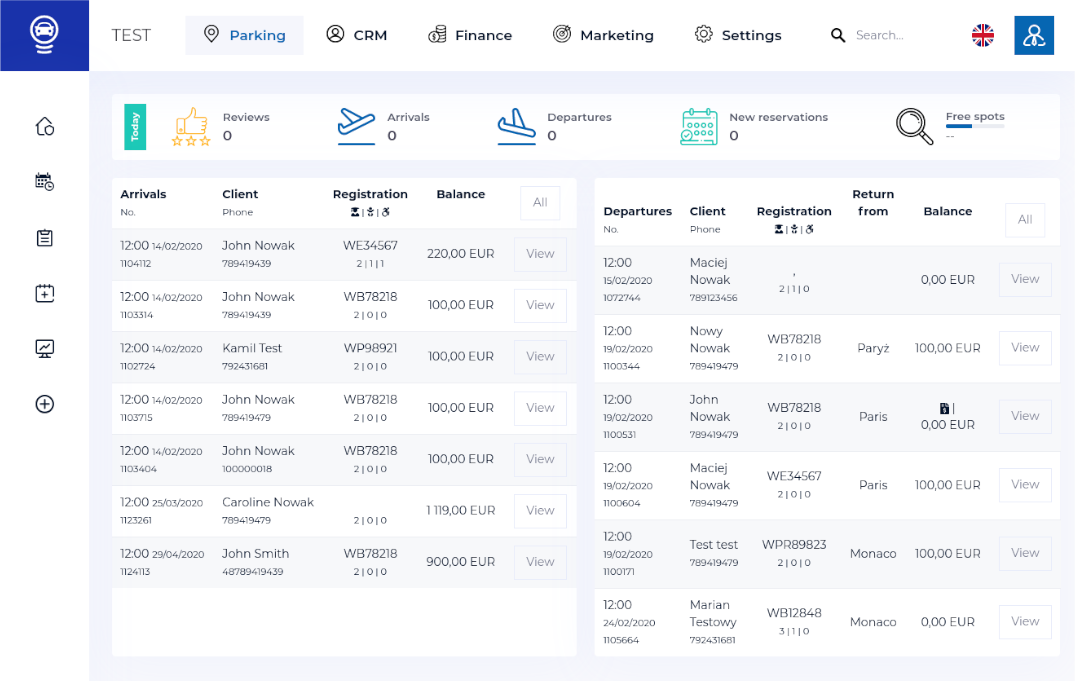
Task: Click the clipboard list sidebar icon
Action: [x=44, y=238]
